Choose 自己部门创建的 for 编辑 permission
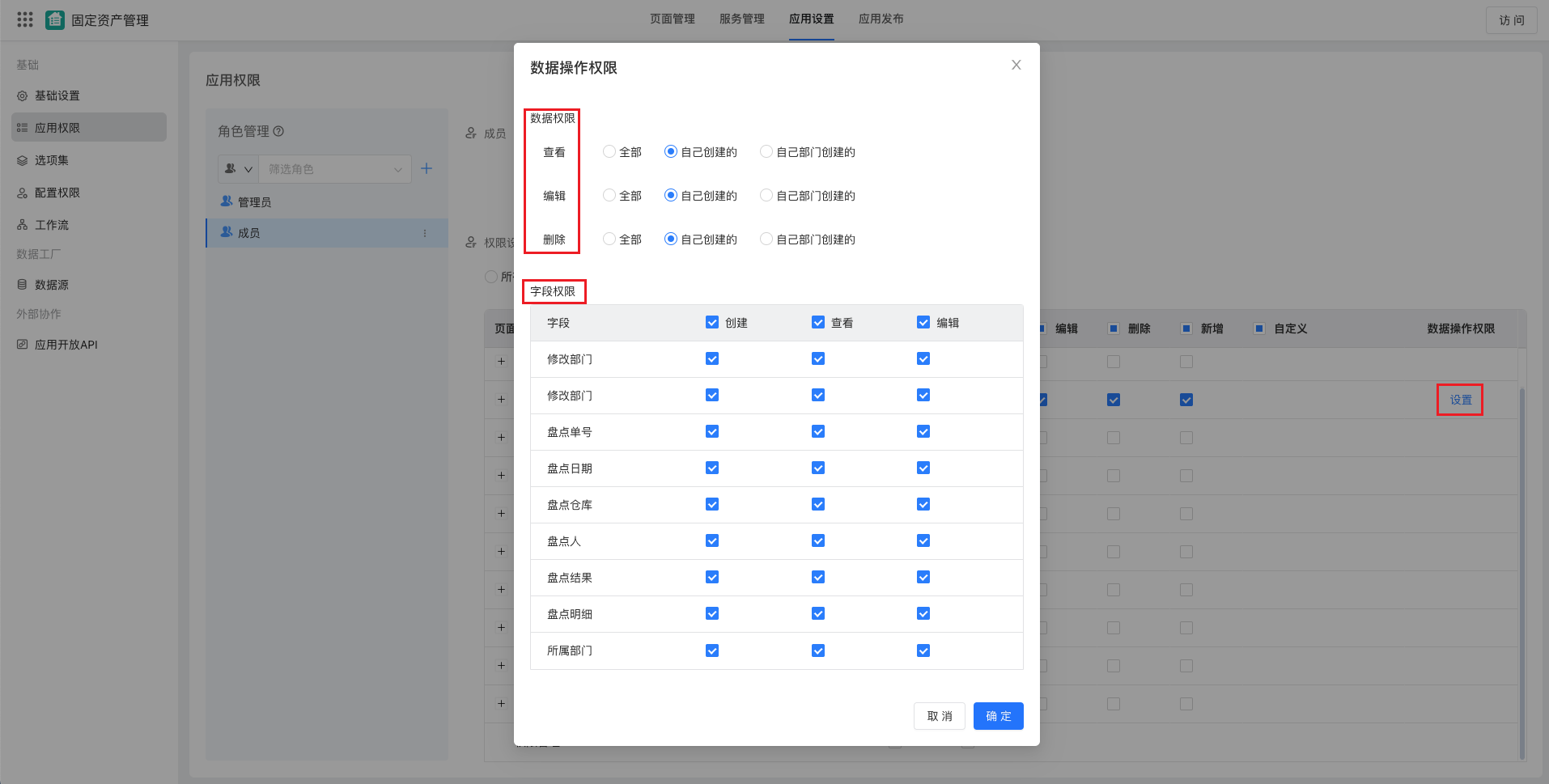Screen dimensions: 1549x784 tap(766, 195)
